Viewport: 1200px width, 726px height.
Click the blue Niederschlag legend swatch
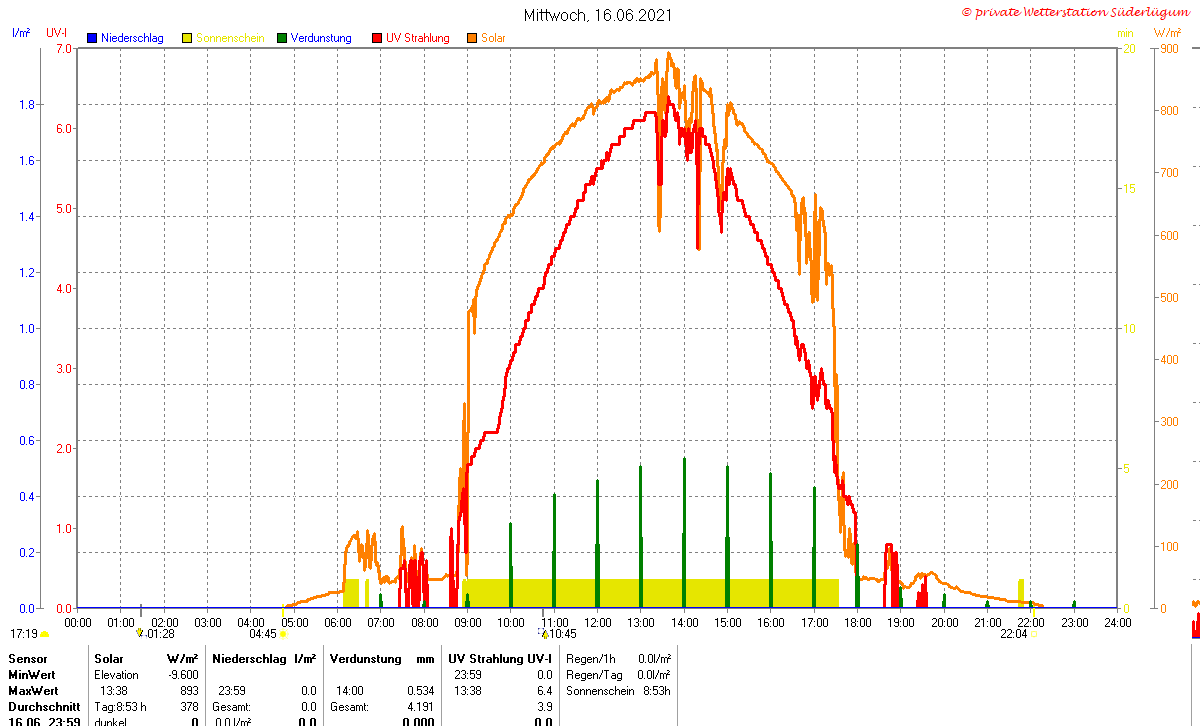coord(92,38)
